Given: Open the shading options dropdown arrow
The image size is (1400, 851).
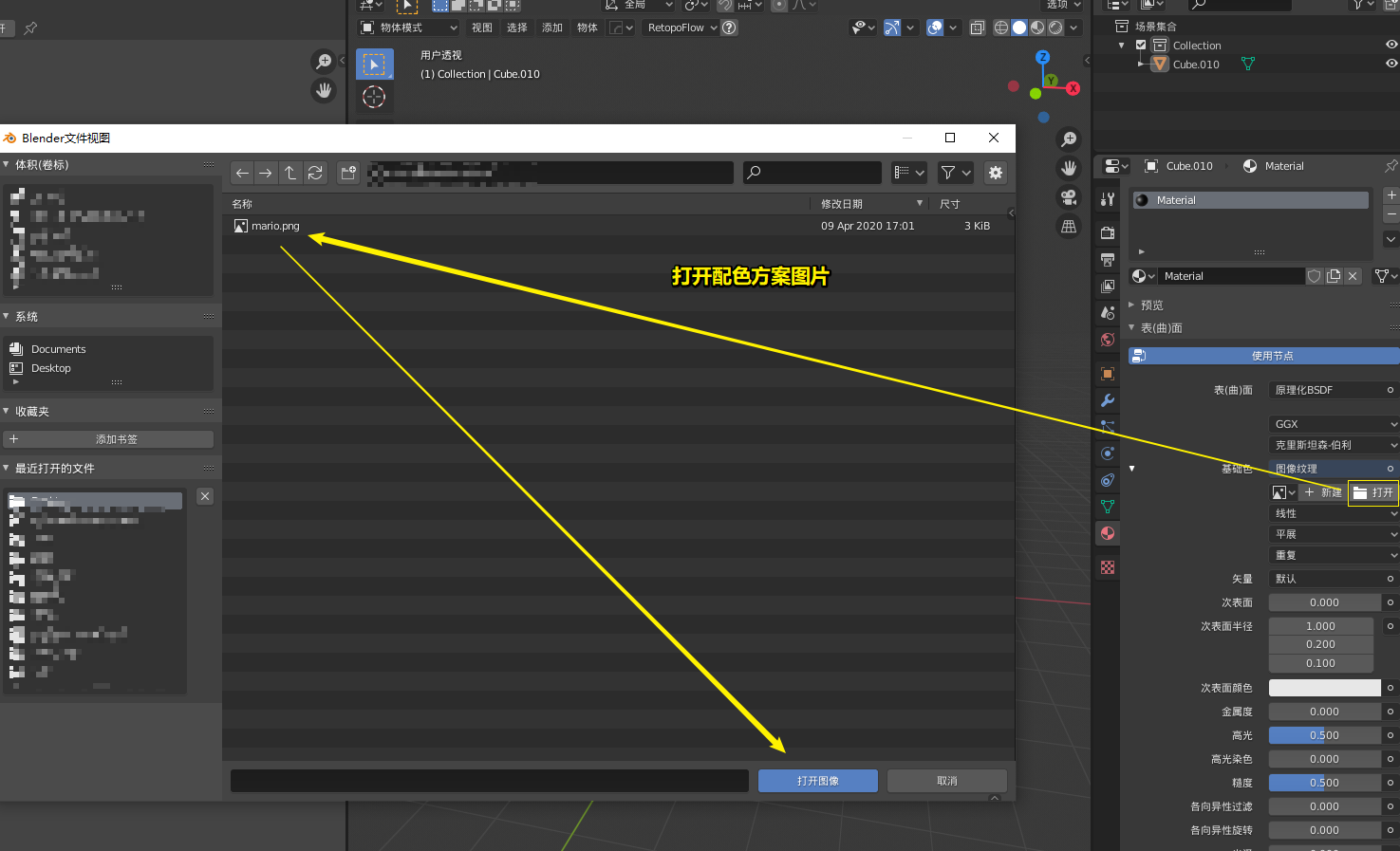Looking at the screenshot, I should point(1073,28).
